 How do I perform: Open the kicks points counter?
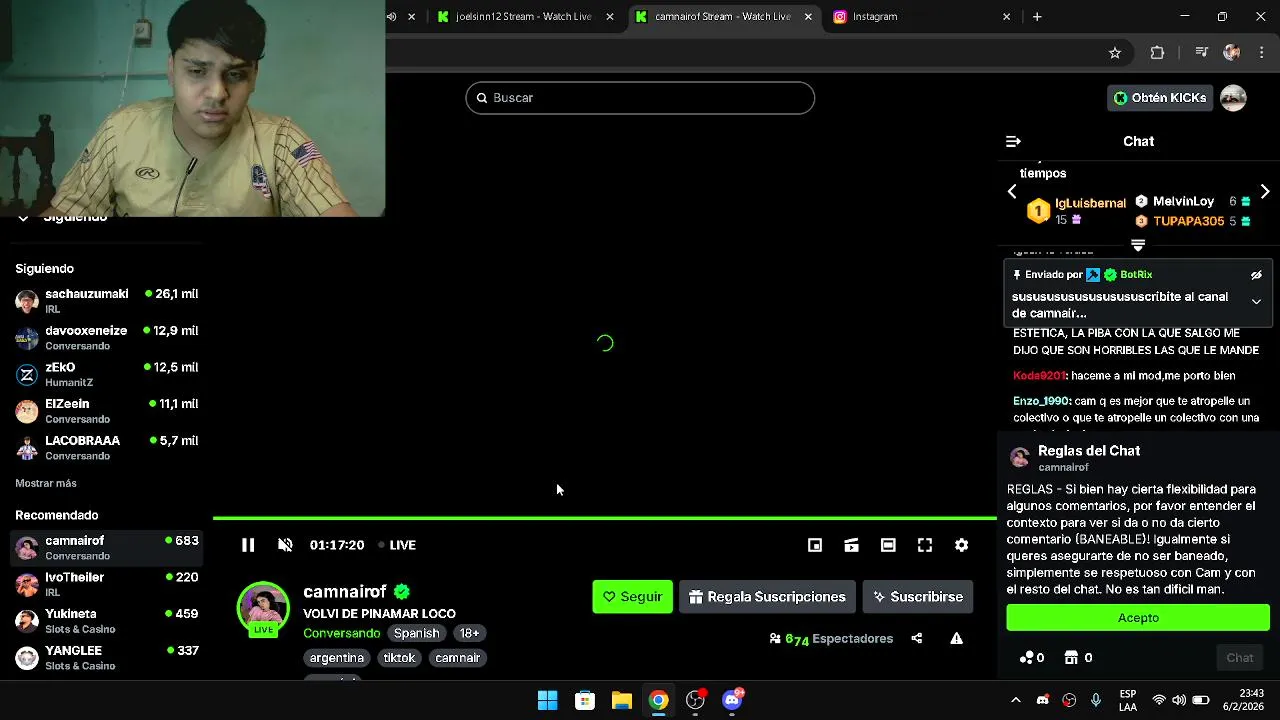(x=1032, y=658)
